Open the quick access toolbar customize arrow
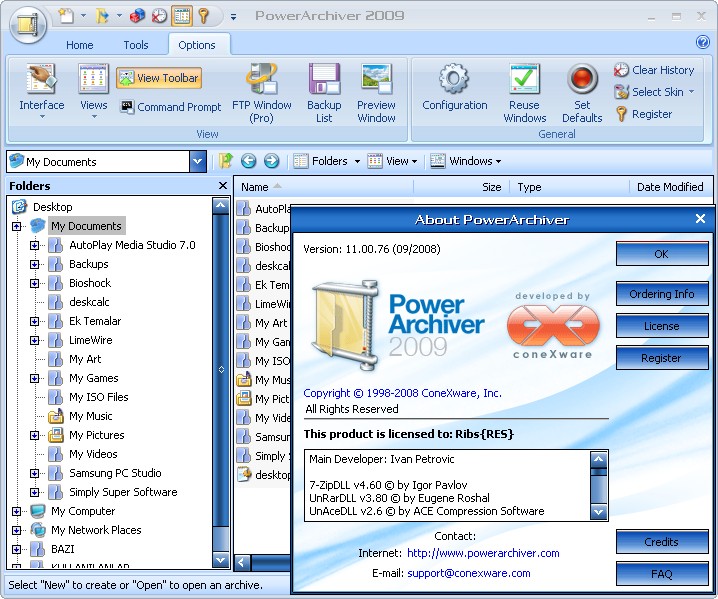Viewport: 718px width, 599px height. 234,17
